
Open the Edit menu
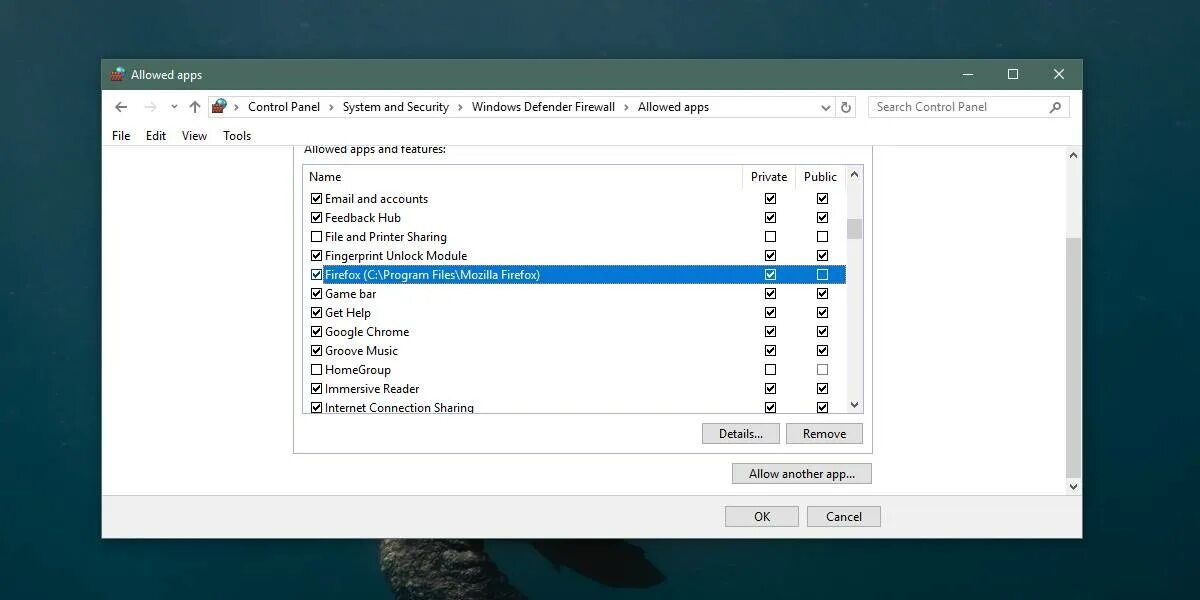156,136
